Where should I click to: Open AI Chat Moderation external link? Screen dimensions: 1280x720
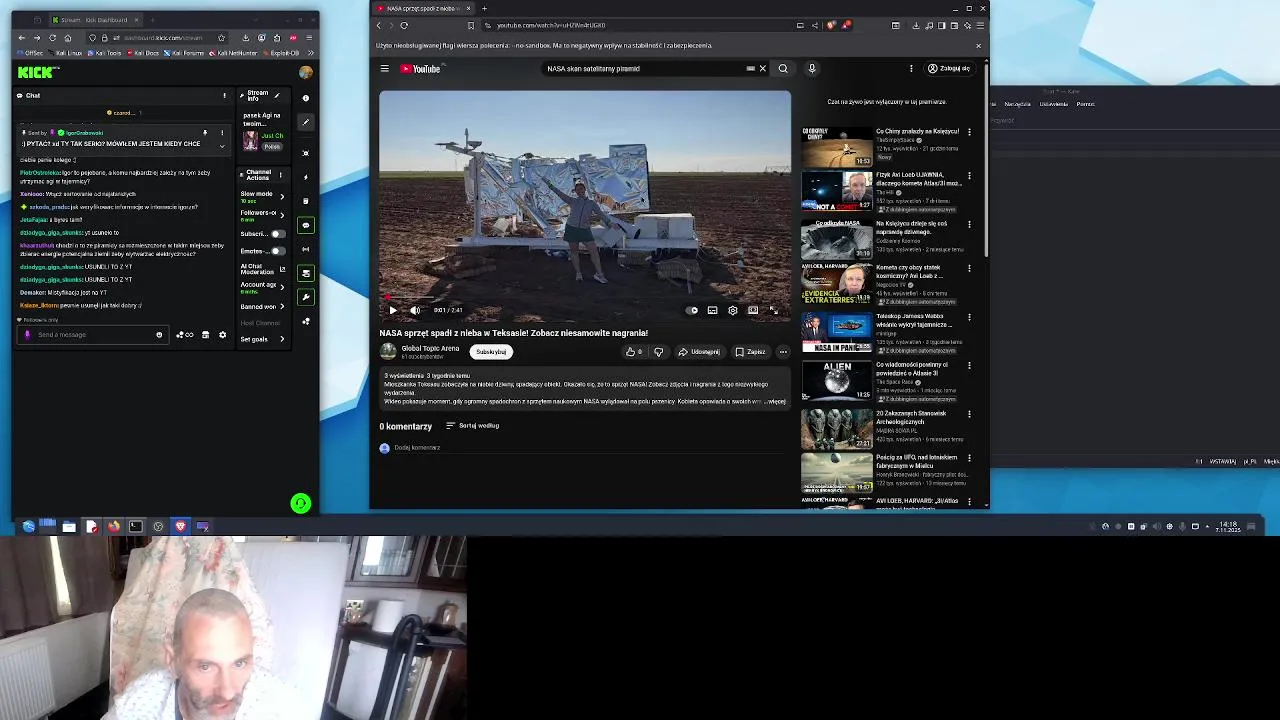282,269
